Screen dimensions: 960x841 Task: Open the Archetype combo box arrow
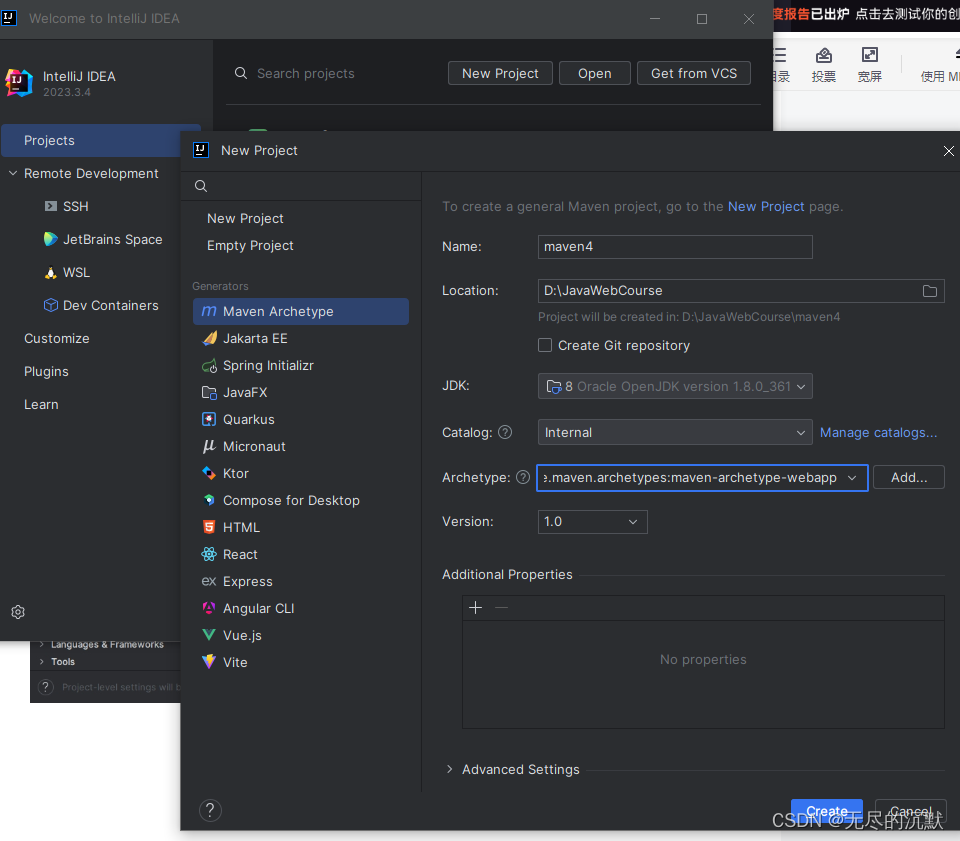852,477
